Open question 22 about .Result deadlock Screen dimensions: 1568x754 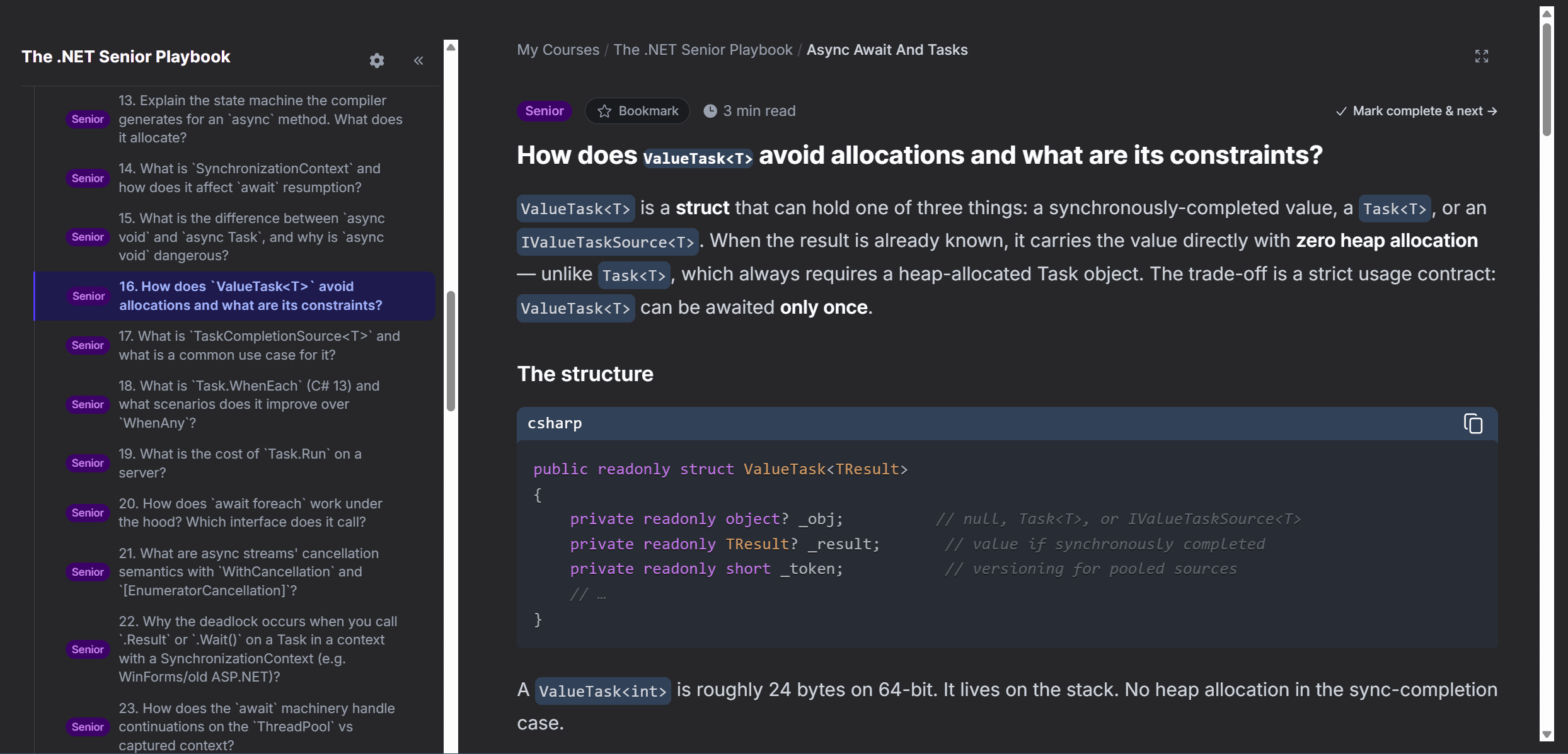click(234, 649)
